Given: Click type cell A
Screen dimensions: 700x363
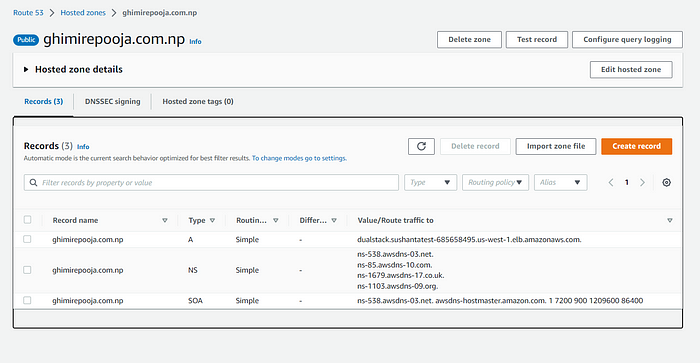Looking at the screenshot, I should pyautogui.click(x=191, y=240).
